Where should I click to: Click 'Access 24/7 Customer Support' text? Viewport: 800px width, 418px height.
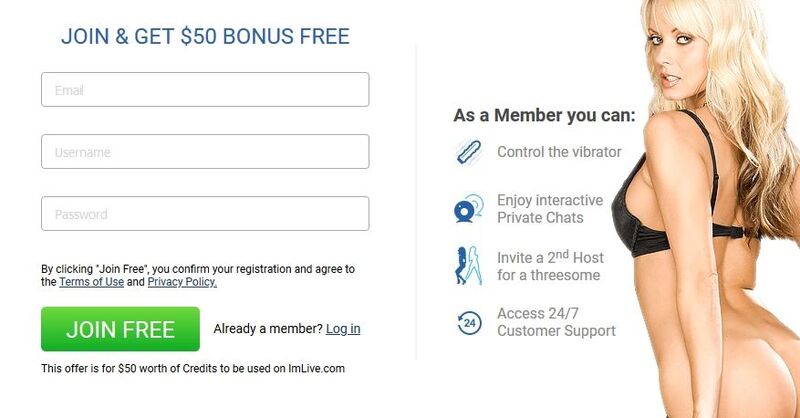[557, 322]
